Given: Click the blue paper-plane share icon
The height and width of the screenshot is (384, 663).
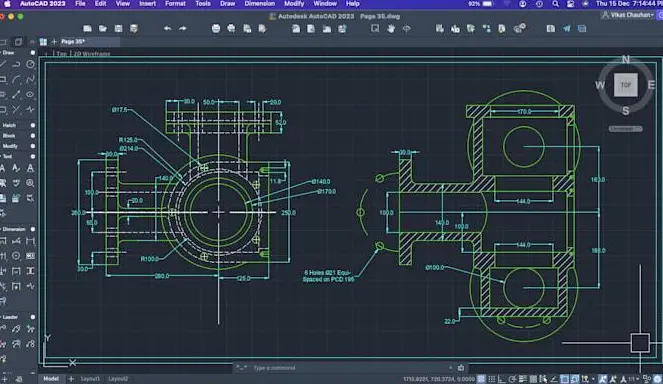Looking at the screenshot, I should point(567,29).
